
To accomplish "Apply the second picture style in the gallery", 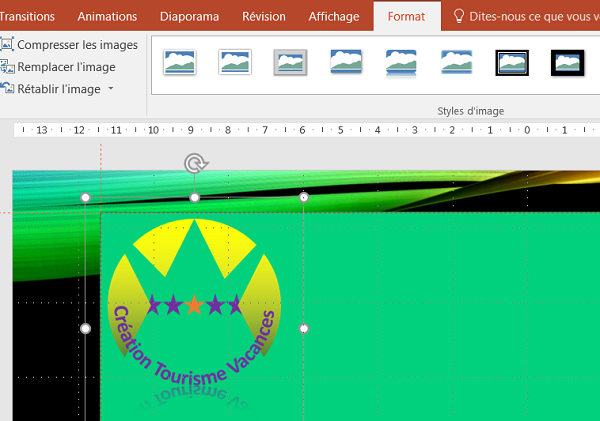I will pyautogui.click(x=235, y=62).
